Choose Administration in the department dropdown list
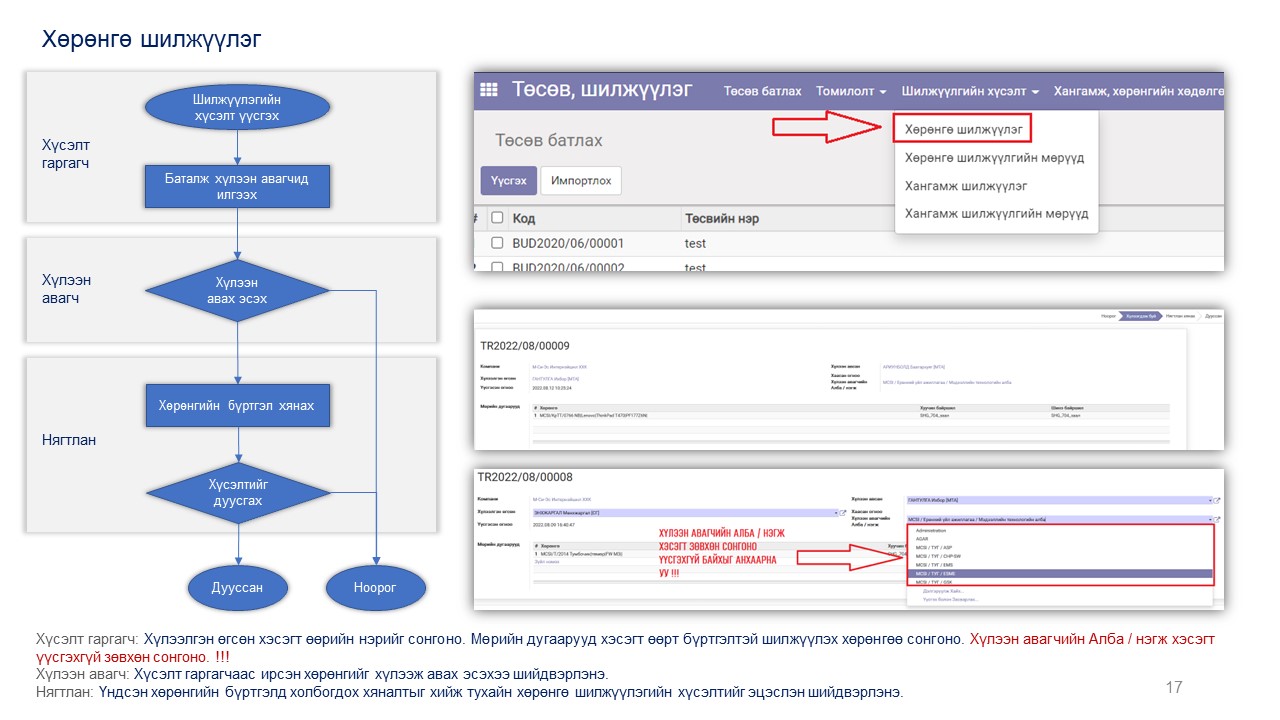Image resolution: width=1280 pixels, height=720 pixels. [x=931, y=530]
